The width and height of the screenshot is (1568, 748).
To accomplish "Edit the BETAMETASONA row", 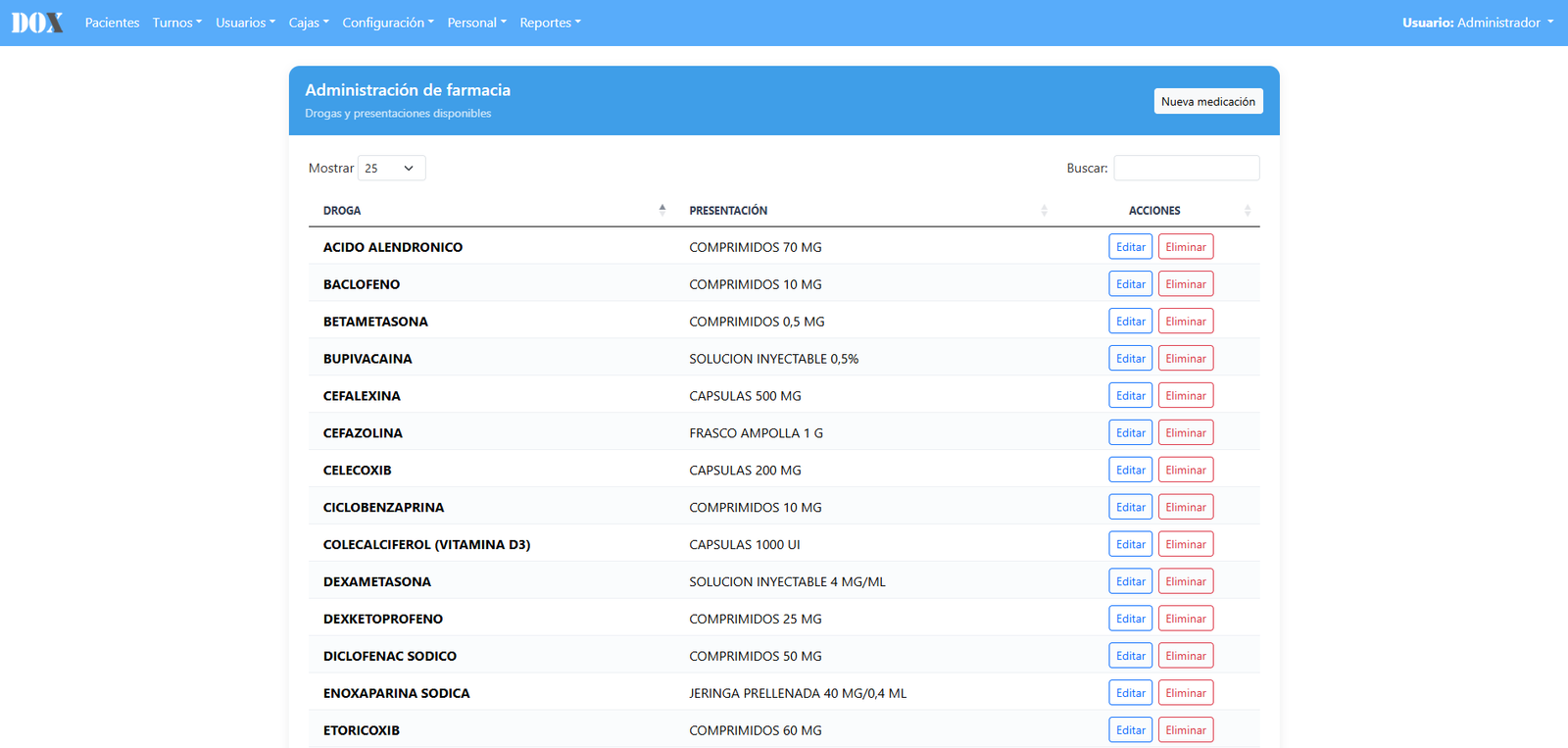I will [x=1131, y=322].
